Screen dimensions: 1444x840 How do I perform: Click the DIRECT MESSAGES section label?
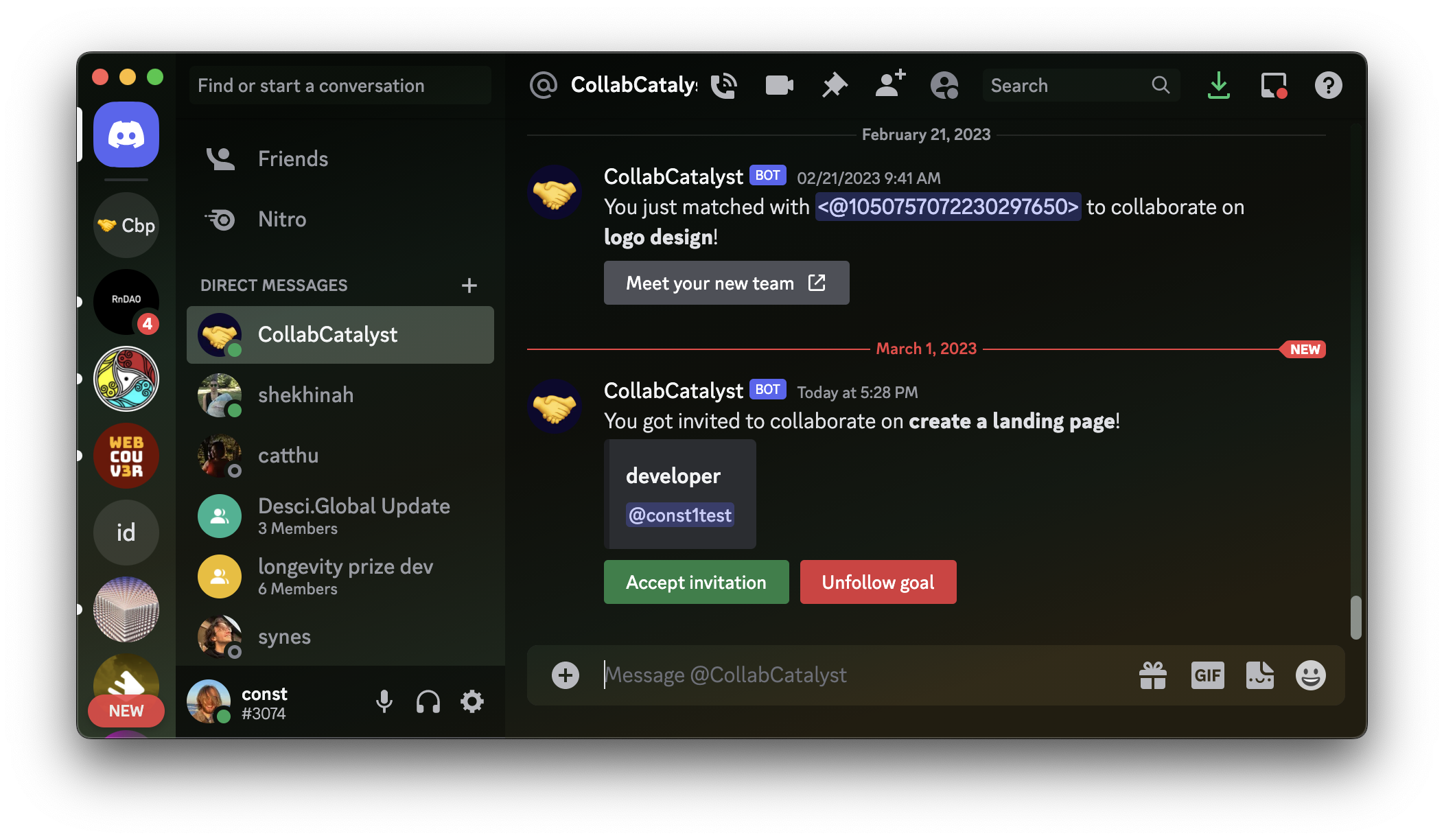click(x=274, y=285)
